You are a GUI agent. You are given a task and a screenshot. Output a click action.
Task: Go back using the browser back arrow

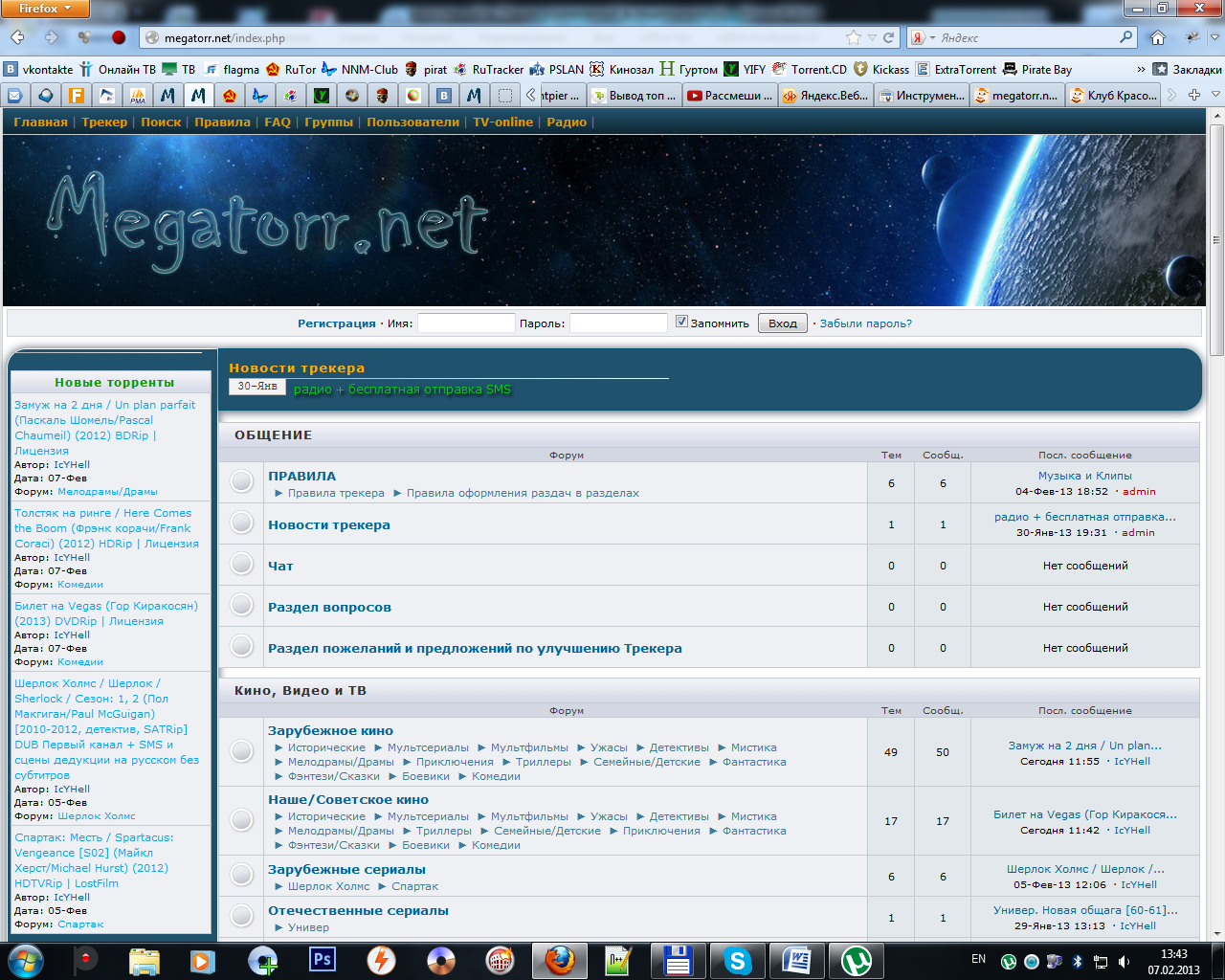point(18,37)
